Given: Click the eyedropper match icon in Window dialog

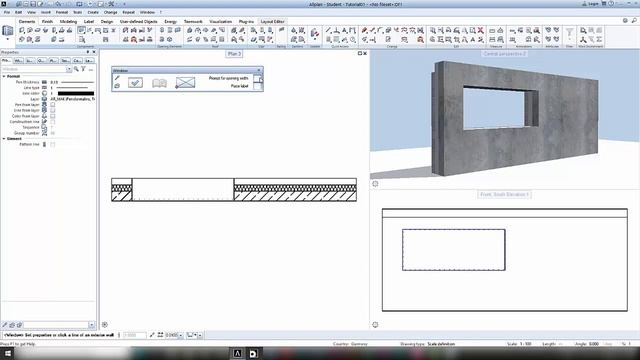Looking at the screenshot, I should [x=117, y=78].
